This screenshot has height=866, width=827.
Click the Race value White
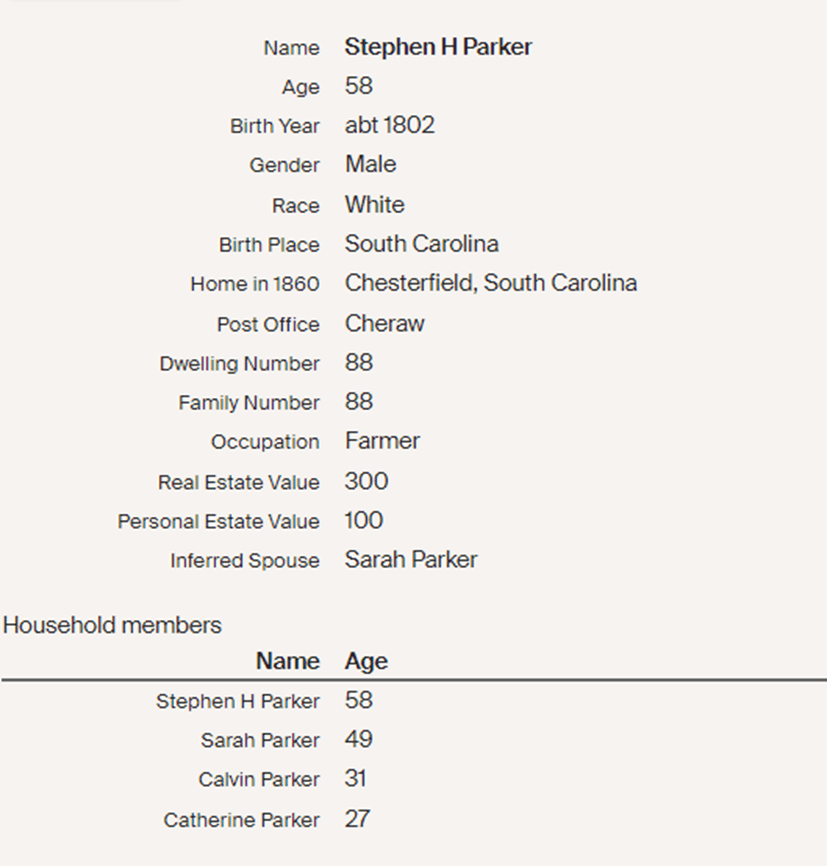click(x=374, y=205)
